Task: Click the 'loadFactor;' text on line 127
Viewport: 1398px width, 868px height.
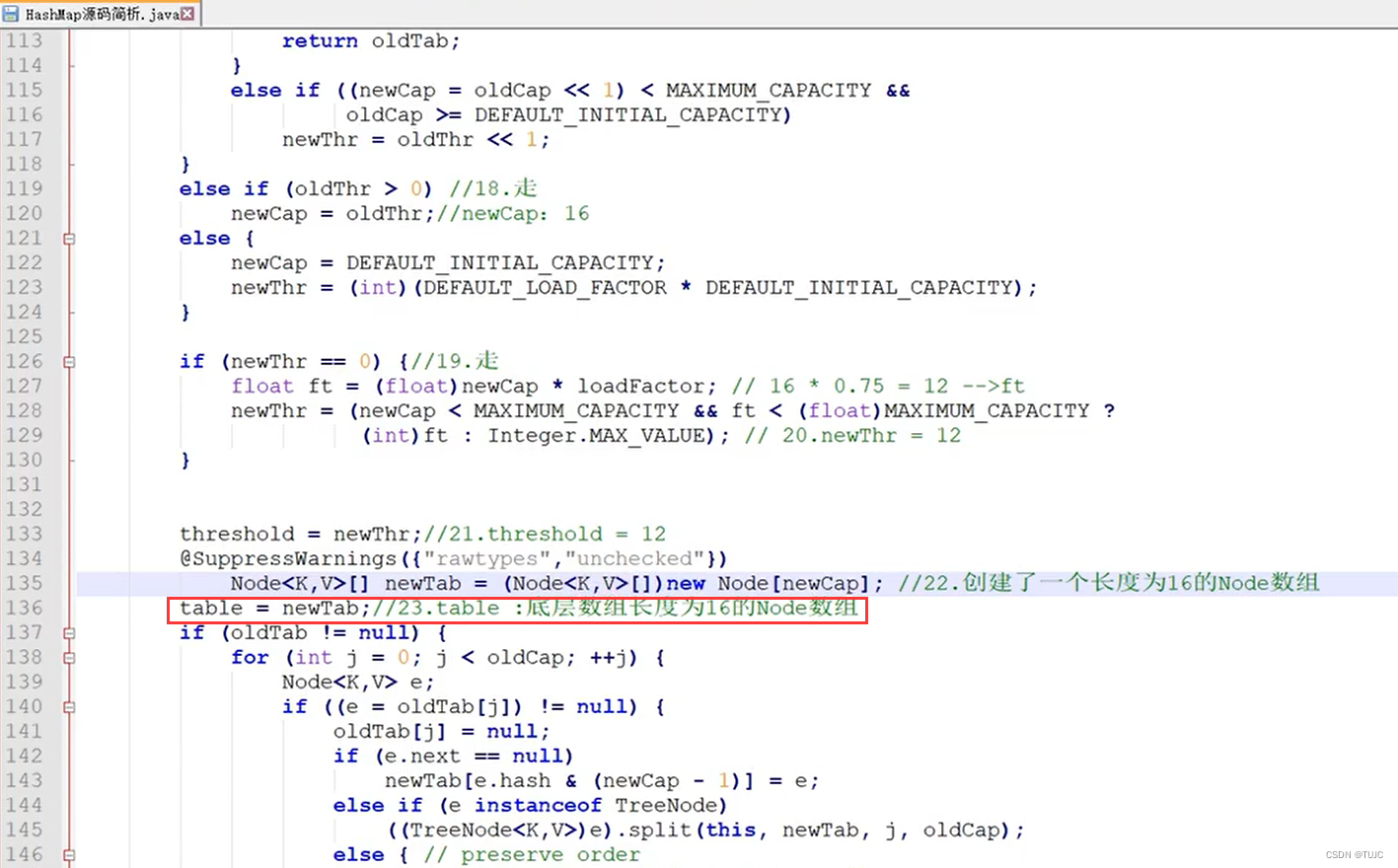Action: [647, 387]
